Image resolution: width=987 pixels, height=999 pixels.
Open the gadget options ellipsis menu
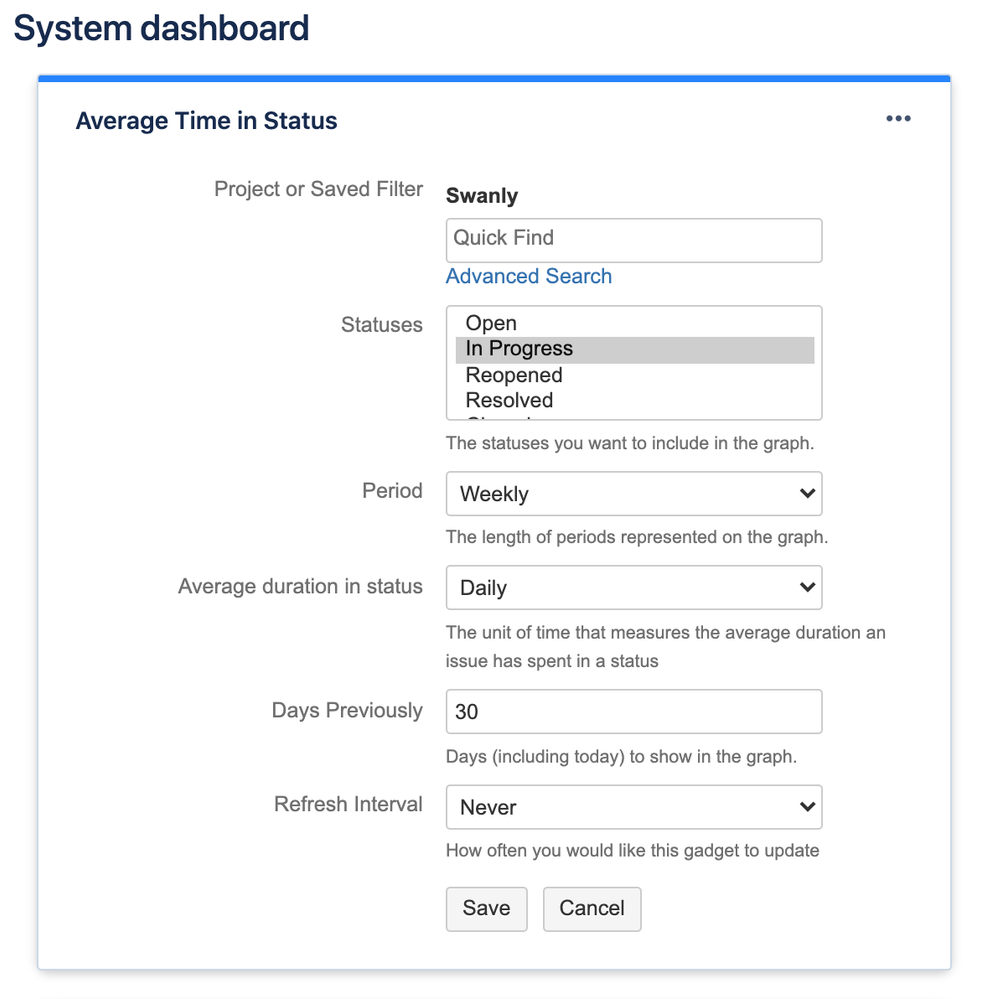tap(897, 118)
